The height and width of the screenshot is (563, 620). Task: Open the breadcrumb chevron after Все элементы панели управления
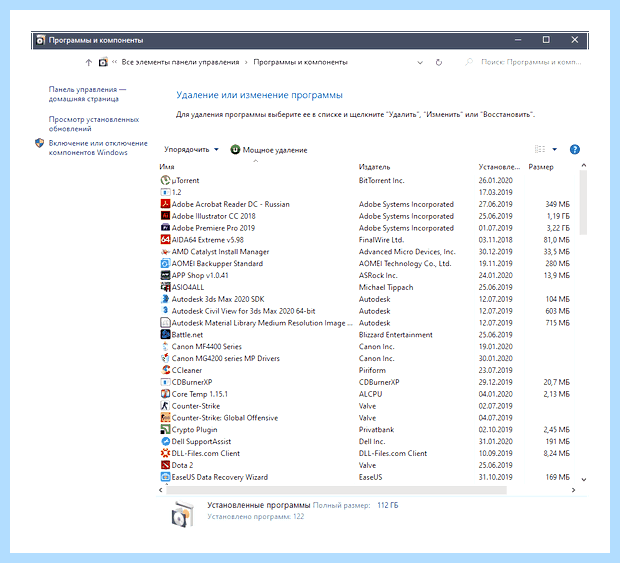pos(246,62)
